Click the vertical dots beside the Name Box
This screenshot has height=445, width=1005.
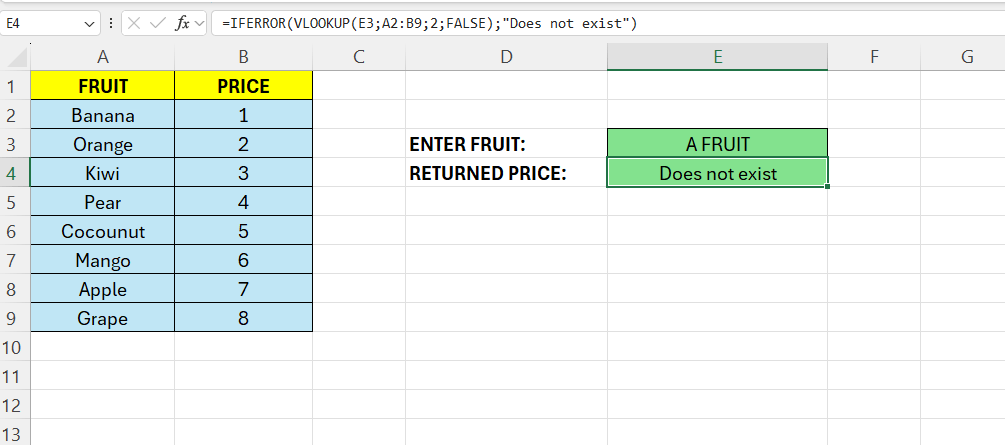point(110,23)
